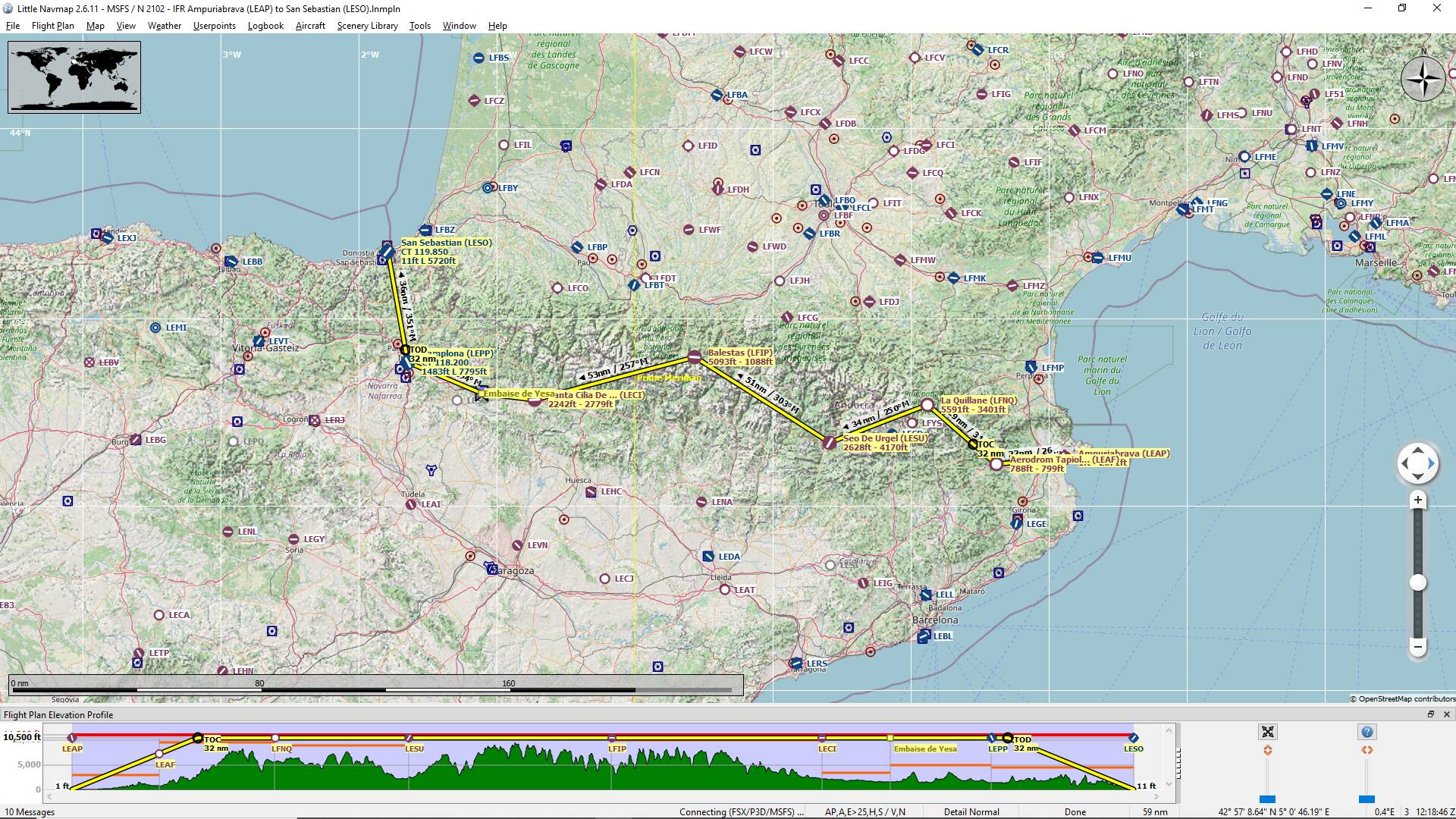Click the TOD marker in elevation profile

(1007, 738)
